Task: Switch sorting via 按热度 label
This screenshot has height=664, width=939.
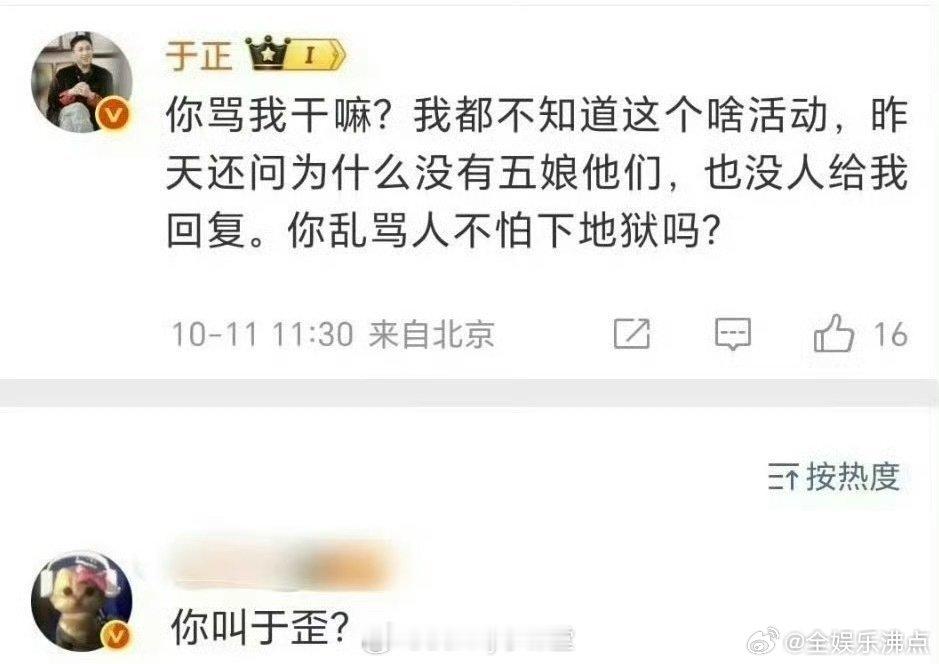Action: click(x=853, y=477)
